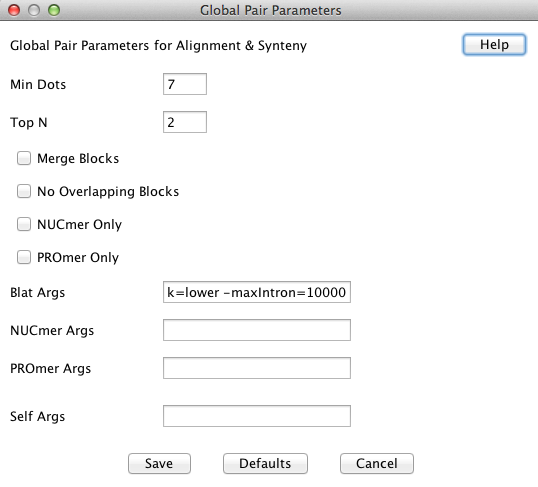This screenshot has width=538, height=487.
Task: Select the PROmer Args input box
Action: [257, 368]
